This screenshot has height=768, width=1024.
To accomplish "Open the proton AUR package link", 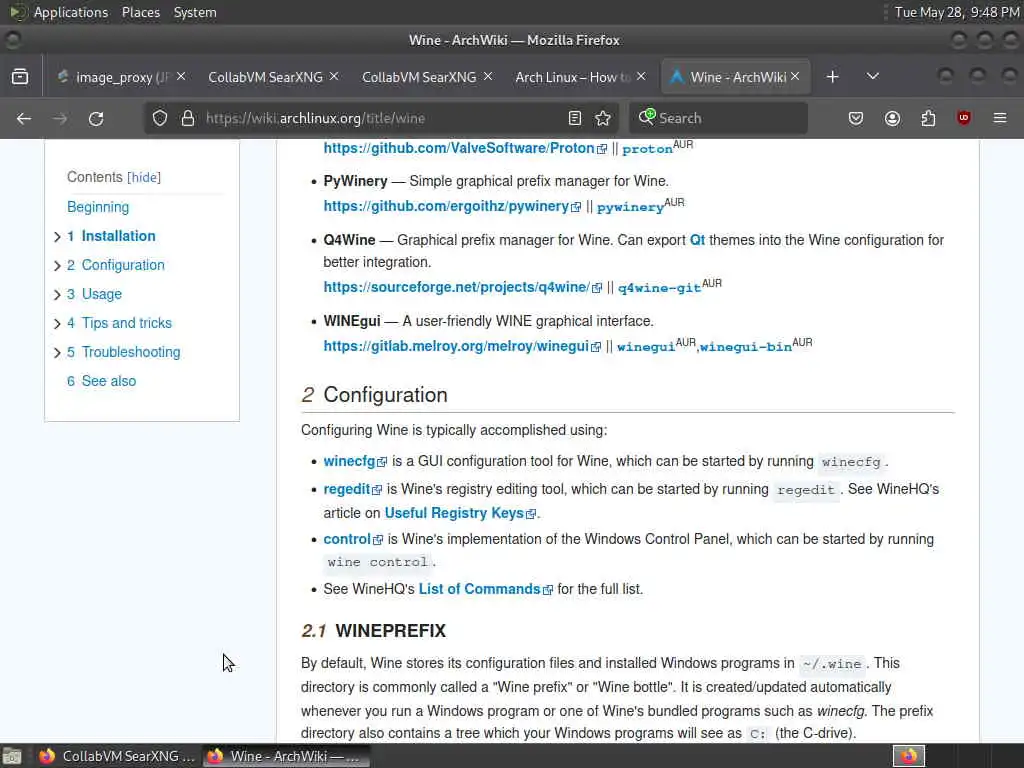I will (647, 149).
